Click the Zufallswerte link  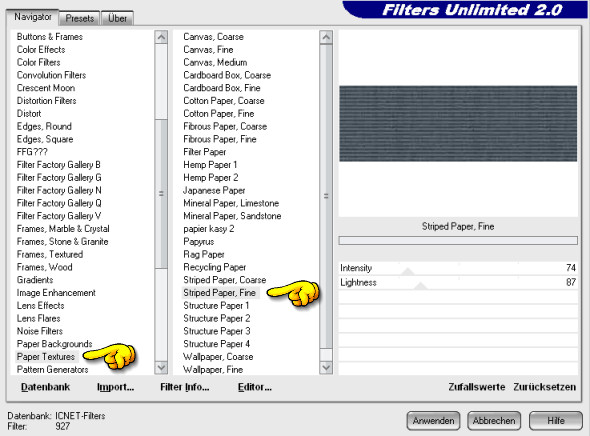click(477, 387)
